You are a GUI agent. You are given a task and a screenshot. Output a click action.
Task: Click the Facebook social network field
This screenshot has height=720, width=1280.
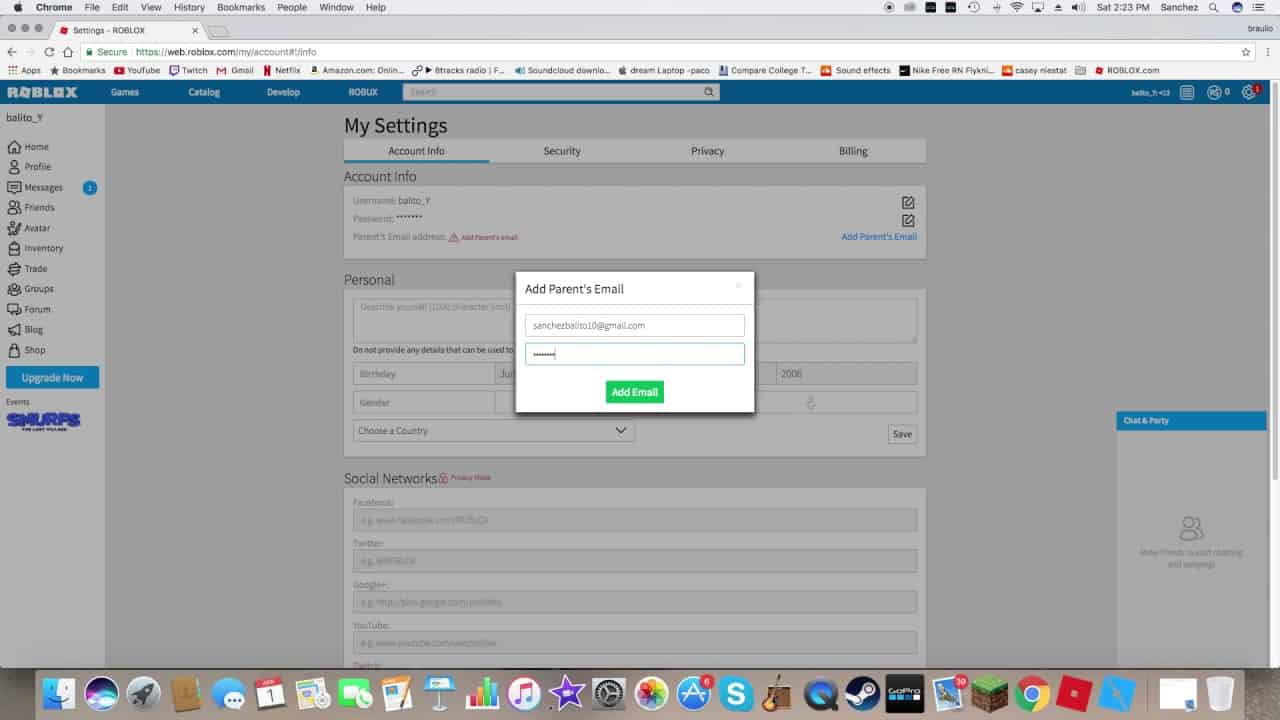634,520
